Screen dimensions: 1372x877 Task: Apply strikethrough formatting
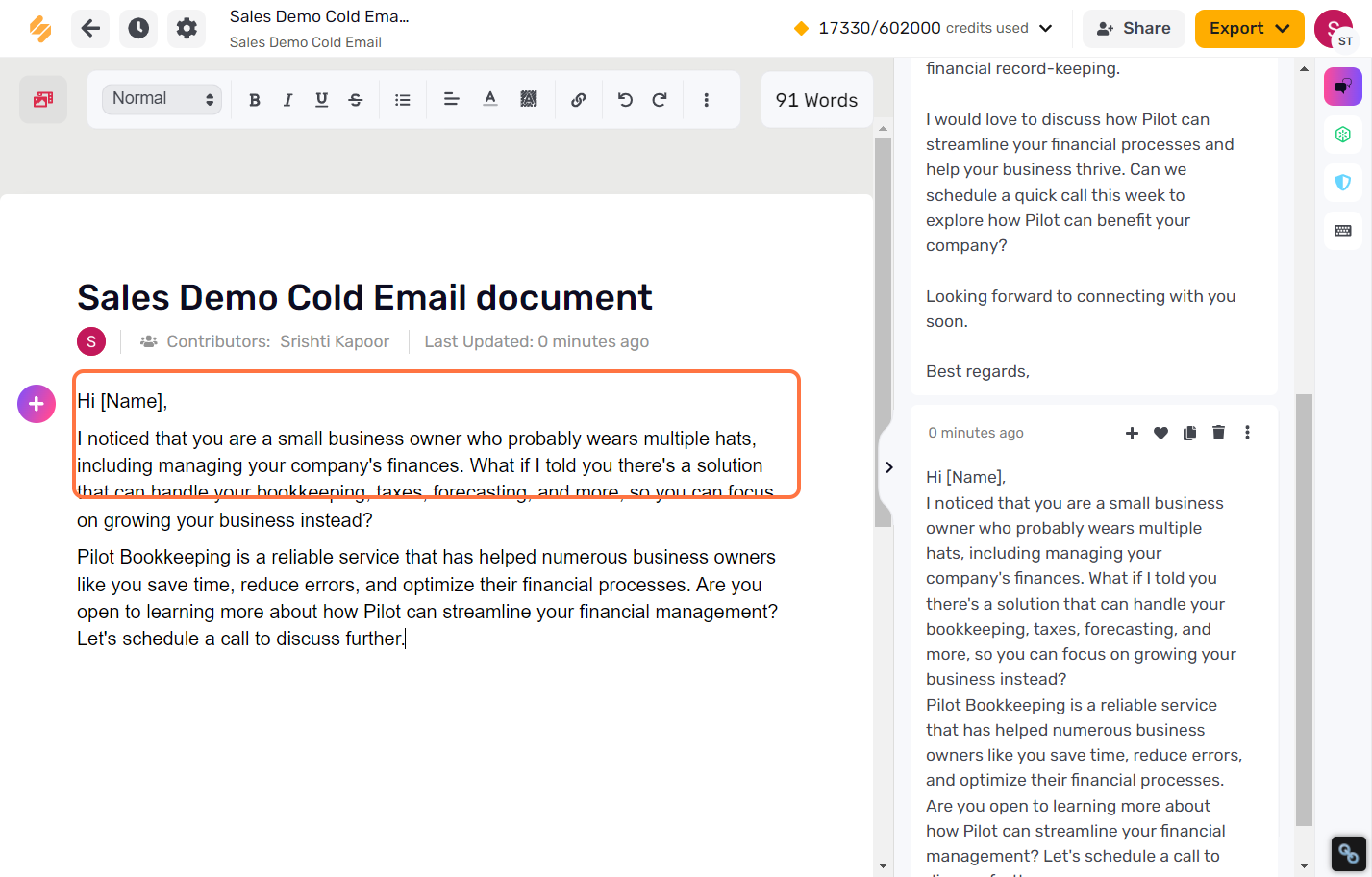[x=355, y=100]
